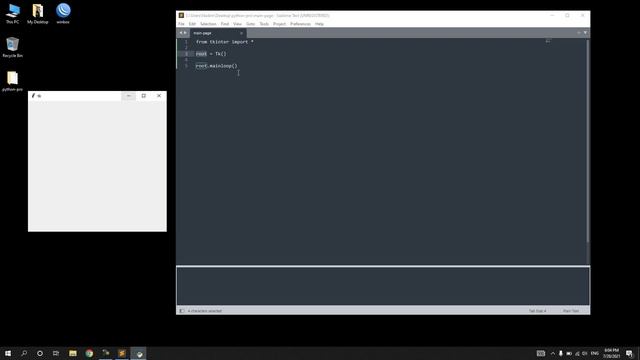640x360 pixels.
Task: Toggle the side bar icon in status bar
Action: coord(182,311)
